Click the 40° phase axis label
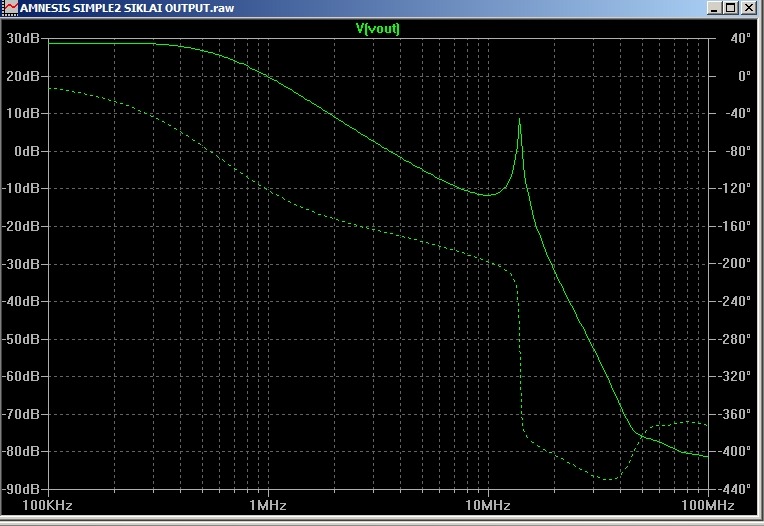The width and height of the screenshot is (764, 526). pyautogui.click(x=741, y=38)
